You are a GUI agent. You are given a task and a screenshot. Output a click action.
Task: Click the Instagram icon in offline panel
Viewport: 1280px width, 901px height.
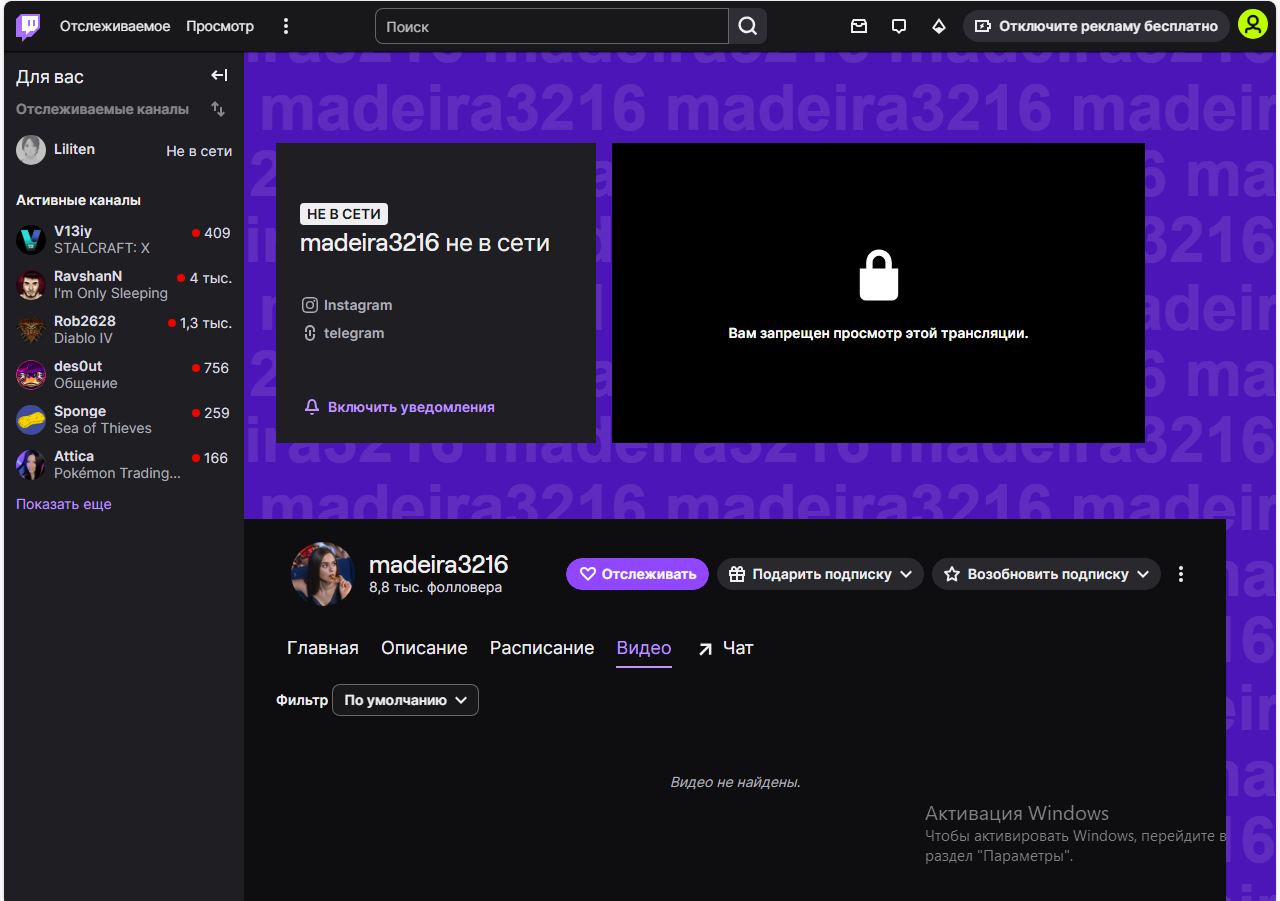pyautogui.click(x=310, y=305)
